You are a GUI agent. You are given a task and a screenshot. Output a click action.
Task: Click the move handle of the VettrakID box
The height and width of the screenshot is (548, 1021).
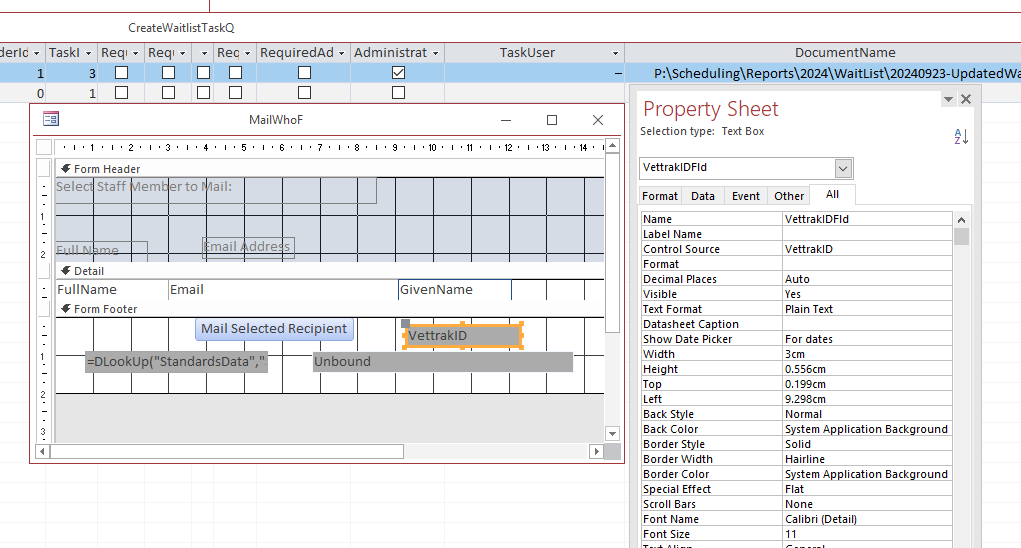(x=405, y=323)
